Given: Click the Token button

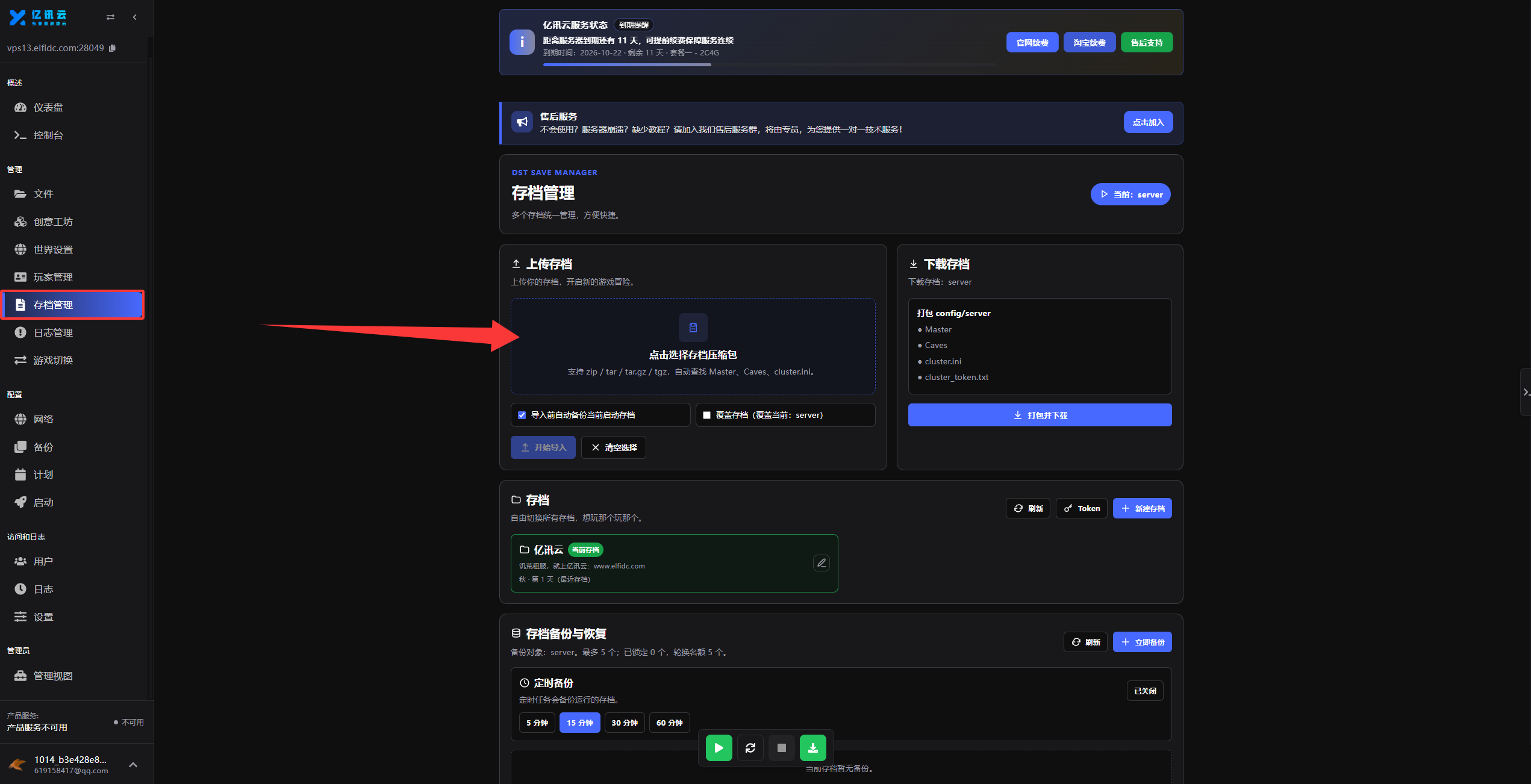Looking at the screenshot, I should (x=1081, y=508).
